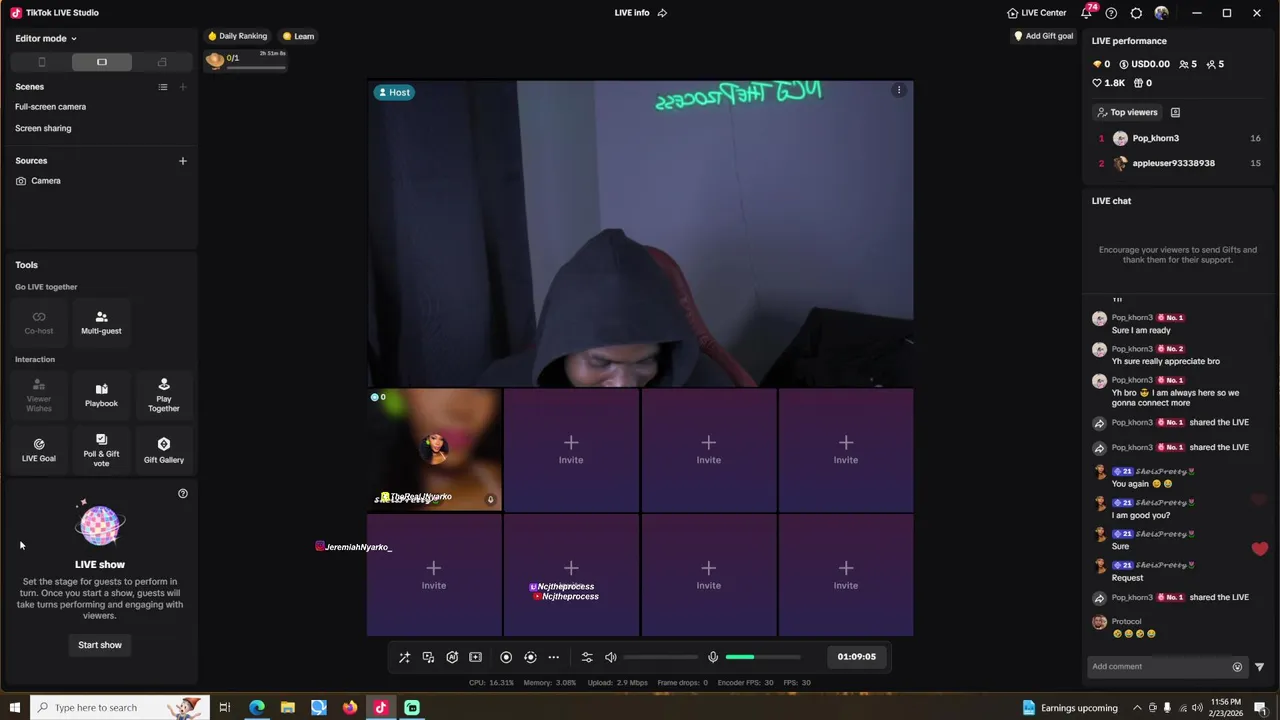1280x720 pixels.
Task: Open the Windows Start menu
Action: (14, 708)
